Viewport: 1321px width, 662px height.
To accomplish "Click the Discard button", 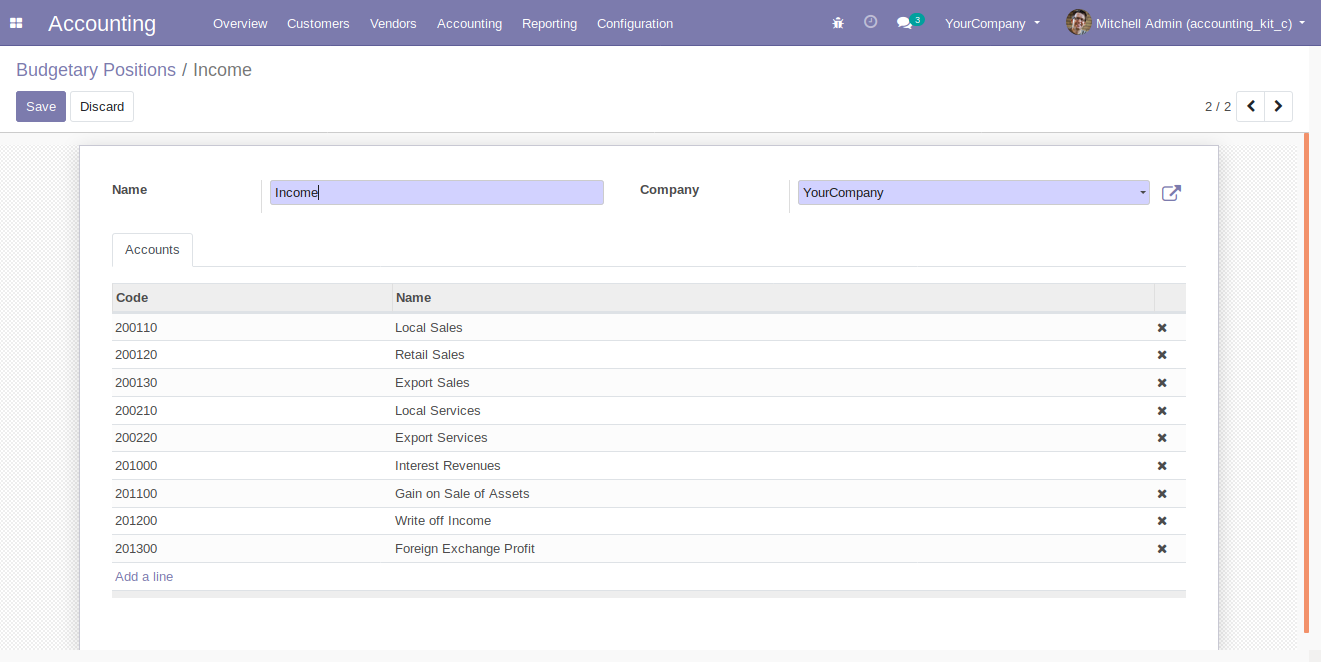I will (x=102, y=107).
